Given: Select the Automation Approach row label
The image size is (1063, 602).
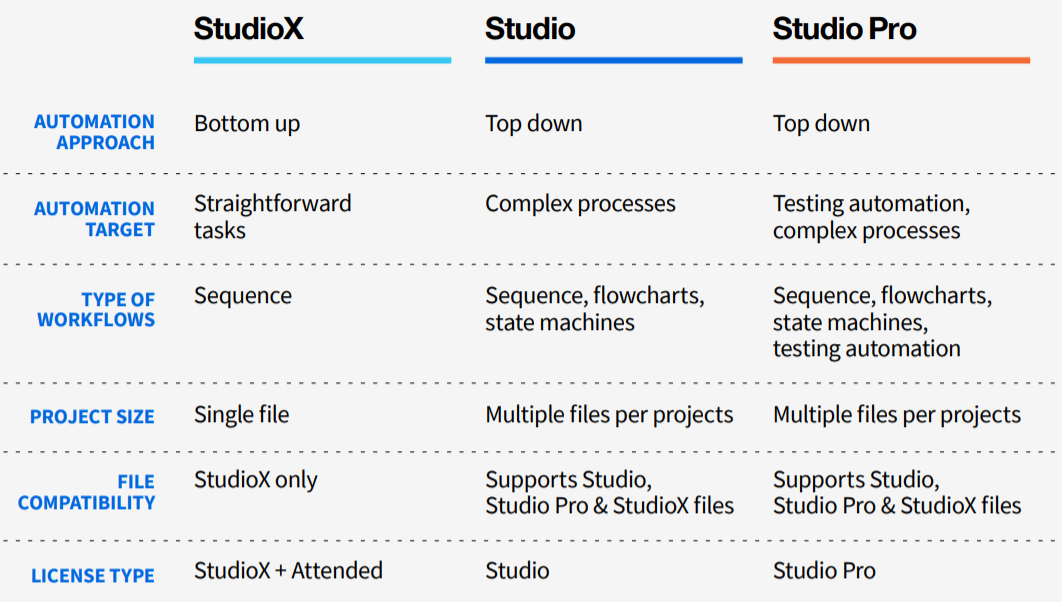Looking at the screenshot, I should [95, 132].
